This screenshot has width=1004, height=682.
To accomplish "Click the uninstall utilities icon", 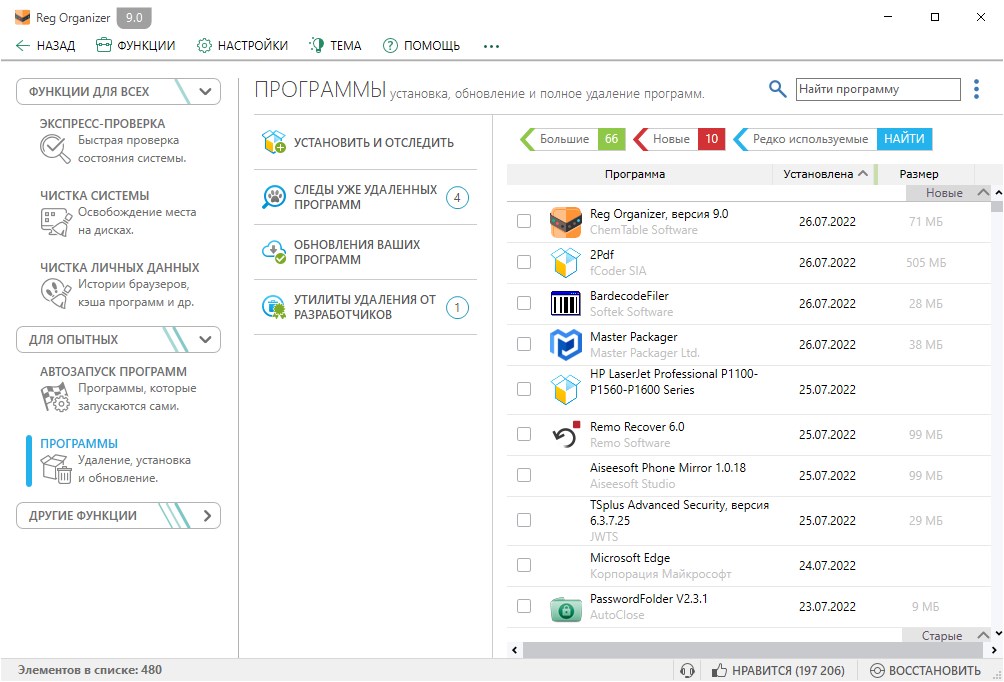I will pos(273,307).
